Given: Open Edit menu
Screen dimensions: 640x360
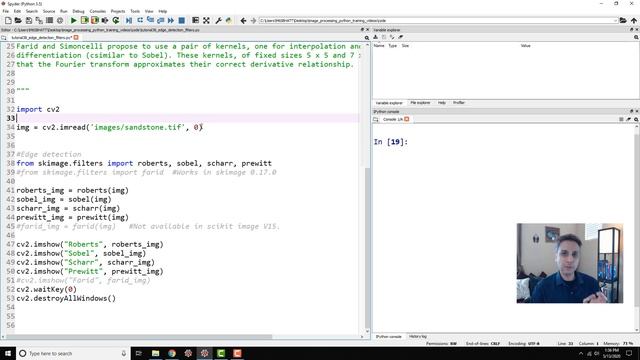Looking at the screenshot, I should point(17,11).
